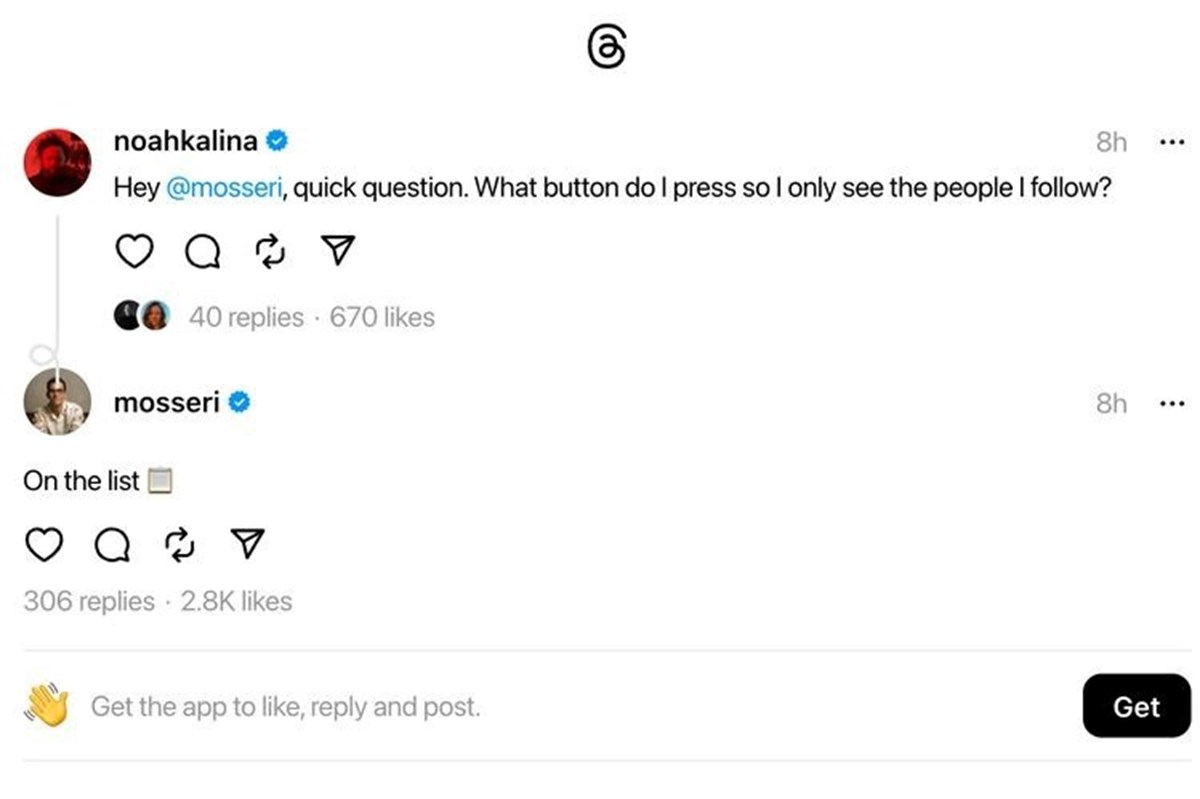Viewport: 1200px width, 799px height.
Task: Open mosseri's username profile link
Action: point(166,403)
